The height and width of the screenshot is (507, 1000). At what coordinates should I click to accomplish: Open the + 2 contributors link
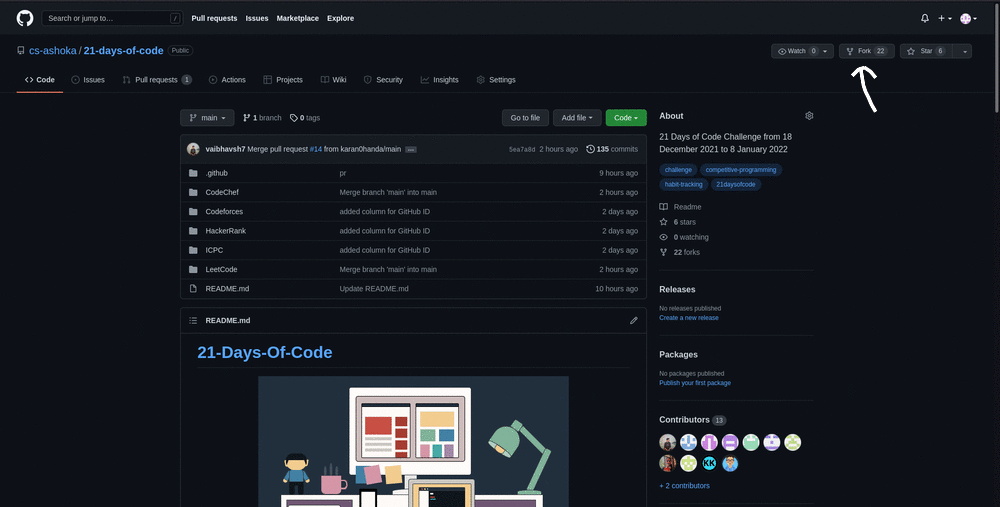(x=684, y=486)
